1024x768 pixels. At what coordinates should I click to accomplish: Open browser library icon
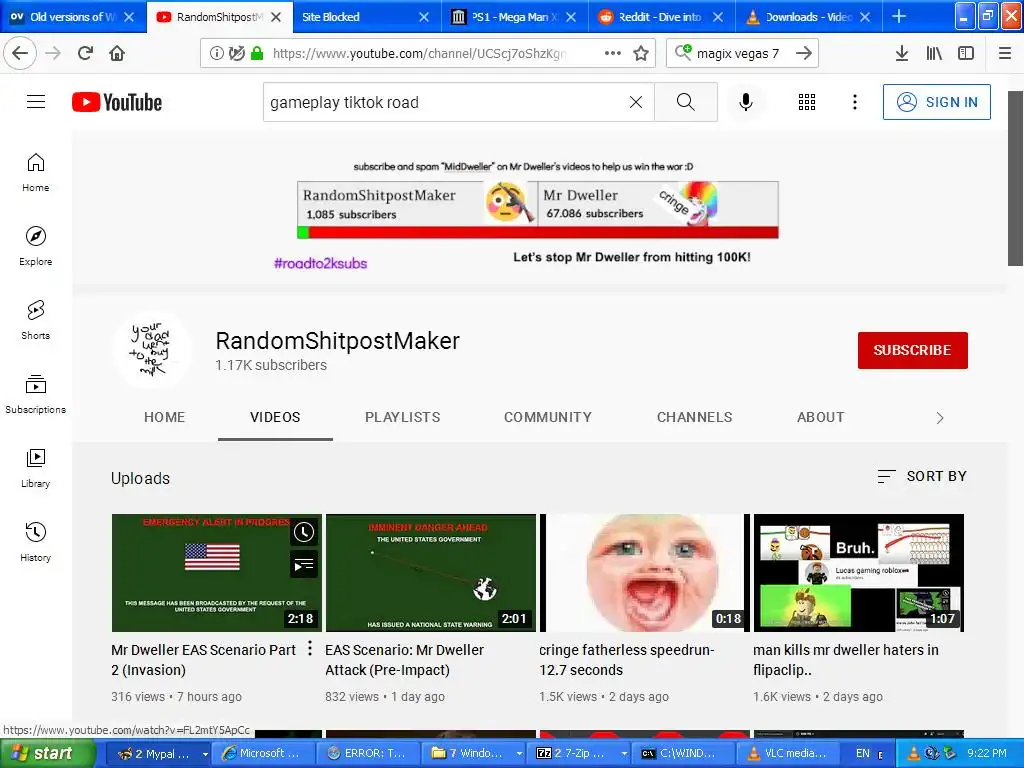[934, 53]
